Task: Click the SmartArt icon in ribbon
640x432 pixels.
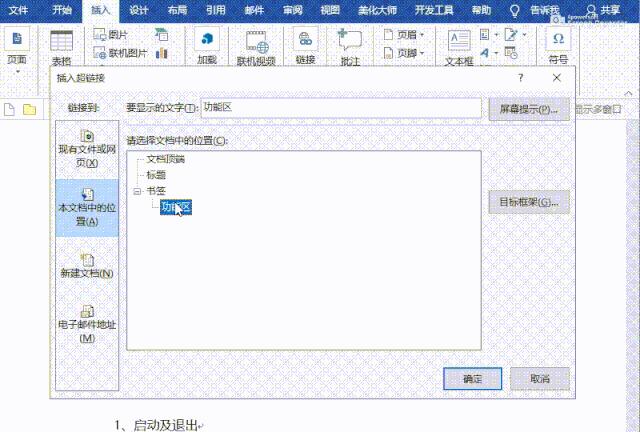Action: pos(162,35)
